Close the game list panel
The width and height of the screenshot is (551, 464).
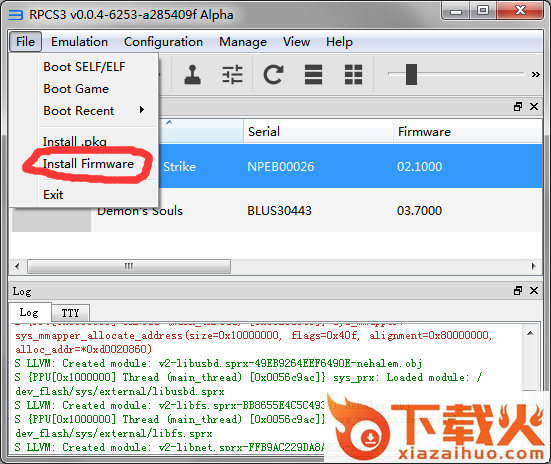point(534,107)
